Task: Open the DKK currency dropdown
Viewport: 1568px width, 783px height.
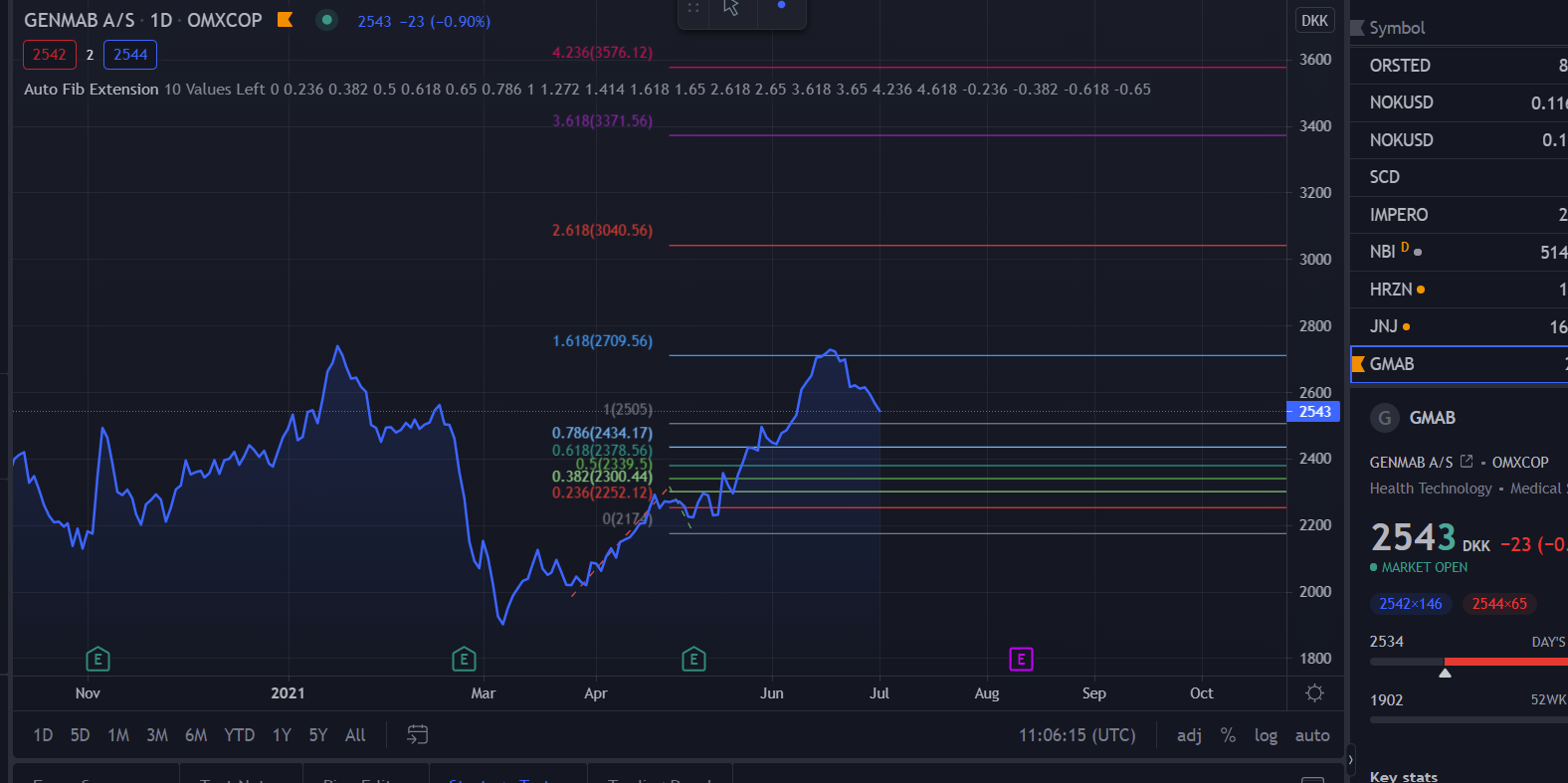Action: click(x=1315, y=21)
